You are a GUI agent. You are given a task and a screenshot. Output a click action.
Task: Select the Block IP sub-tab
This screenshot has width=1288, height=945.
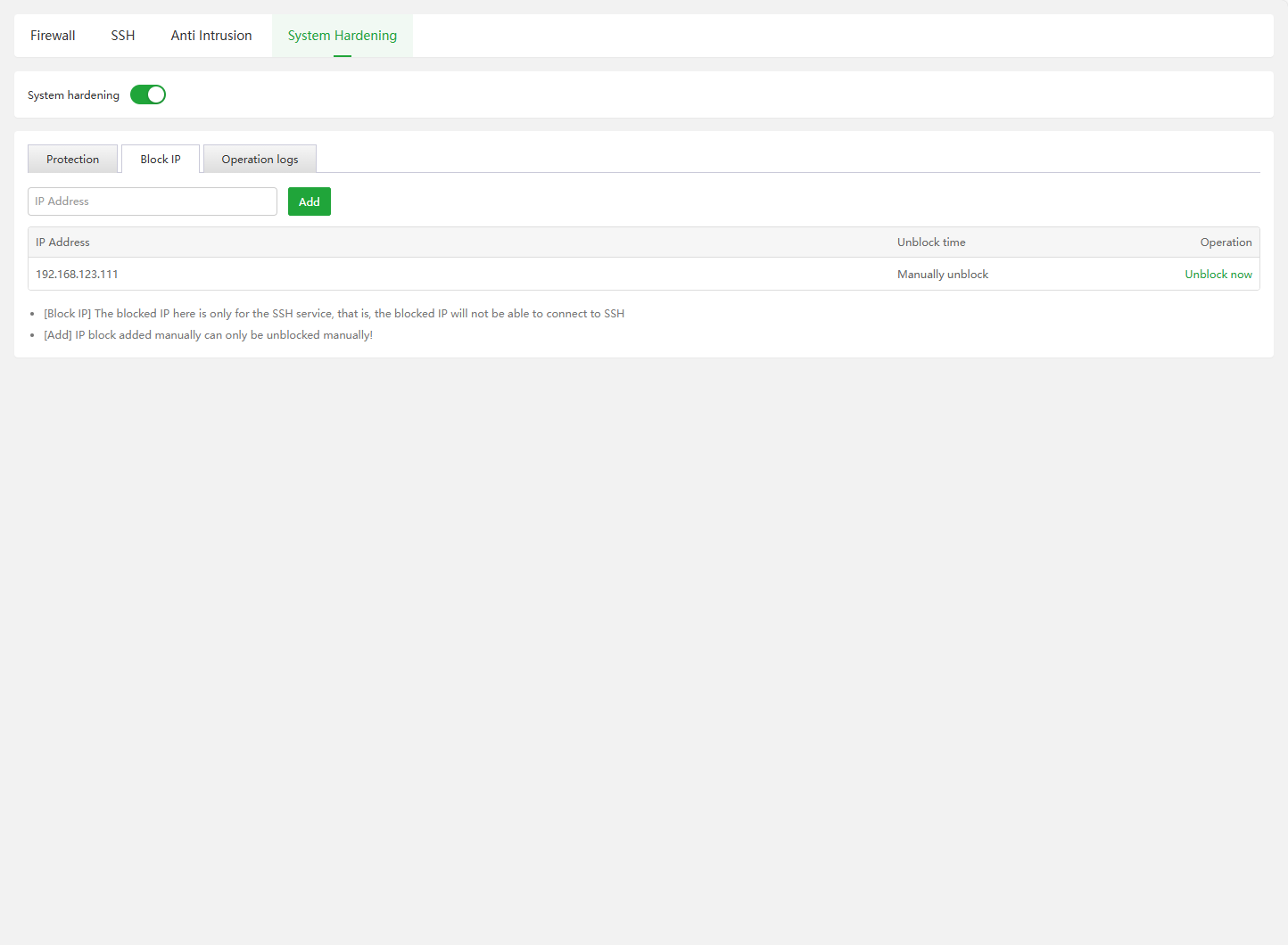(x=161, y=159)
